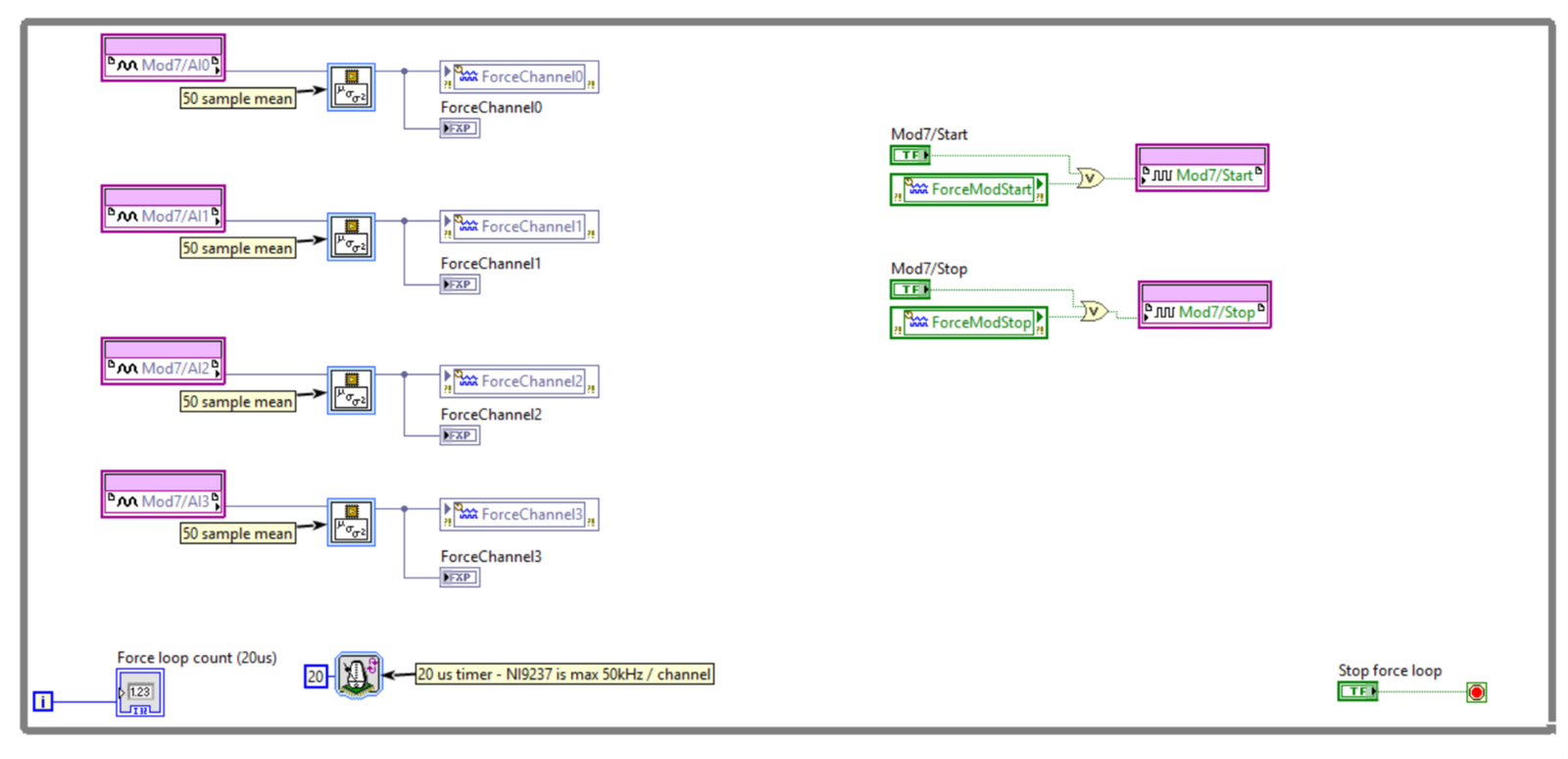The image size is (1568, 759).
Task: Click the FXP indicator under ForceChannel1
Action: (x=460, y=284)
